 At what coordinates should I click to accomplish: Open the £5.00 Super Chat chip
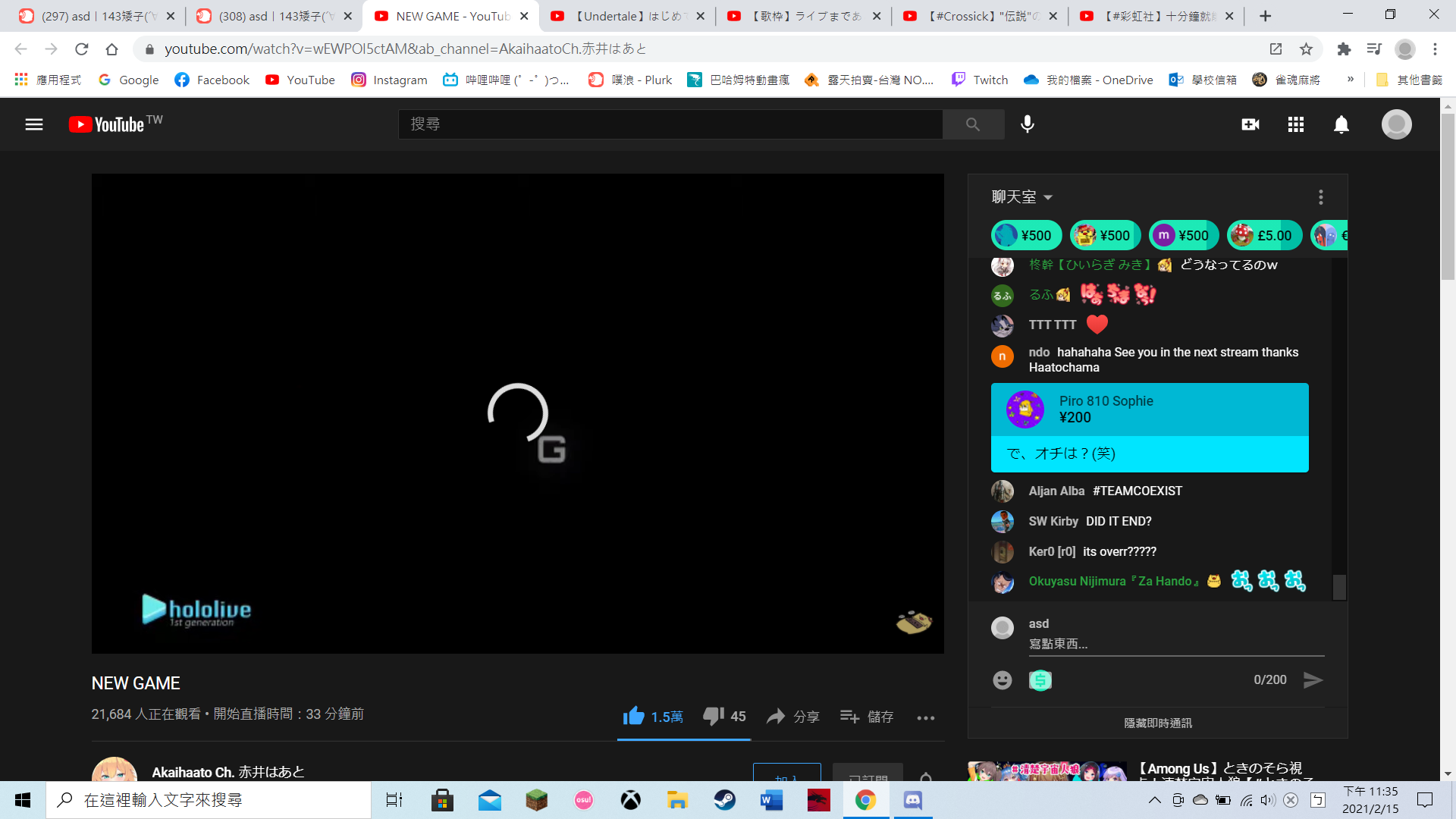click(x=1264, y=235)
